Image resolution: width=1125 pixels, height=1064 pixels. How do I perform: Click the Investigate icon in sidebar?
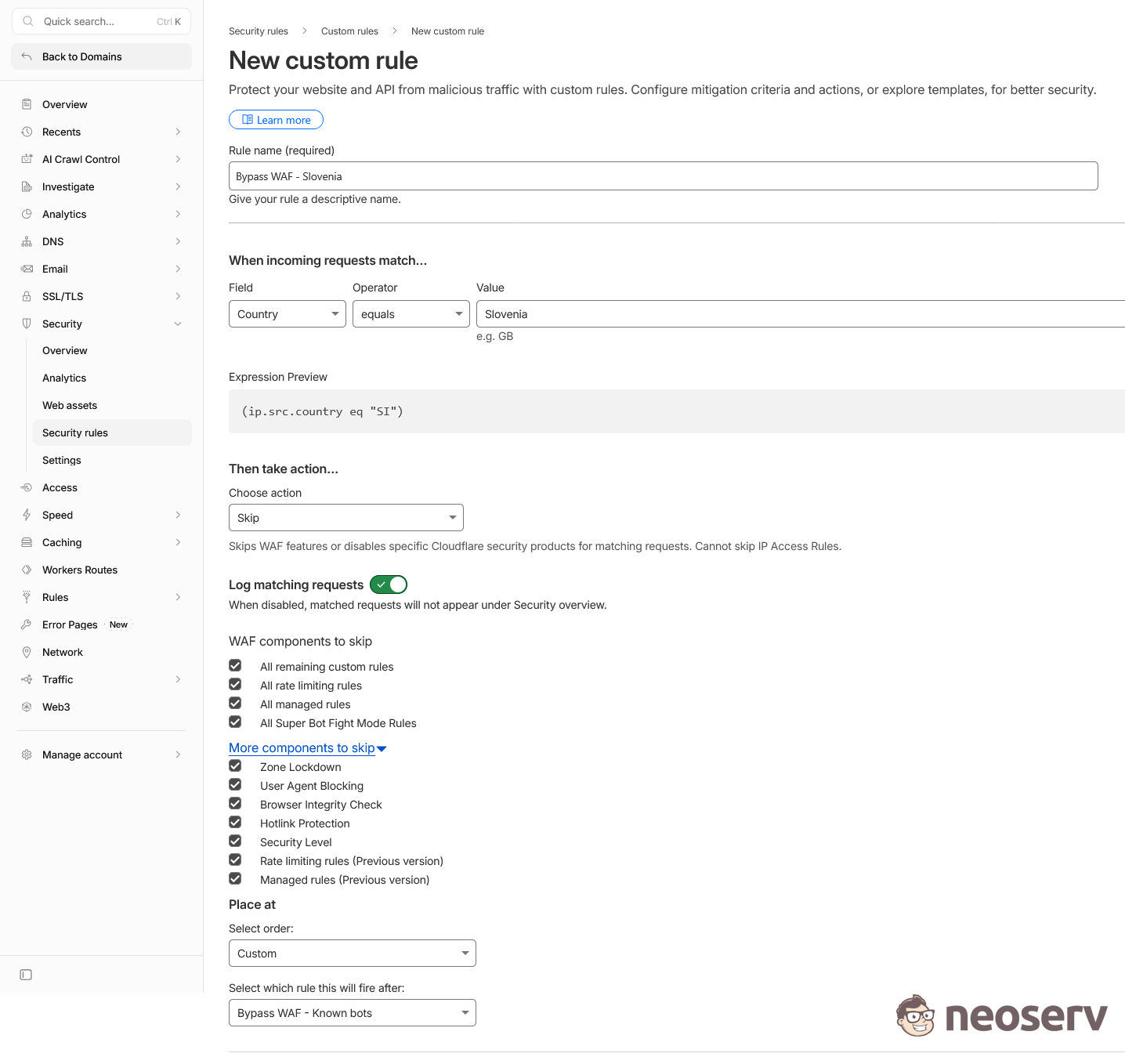click(x=27, y=186)
